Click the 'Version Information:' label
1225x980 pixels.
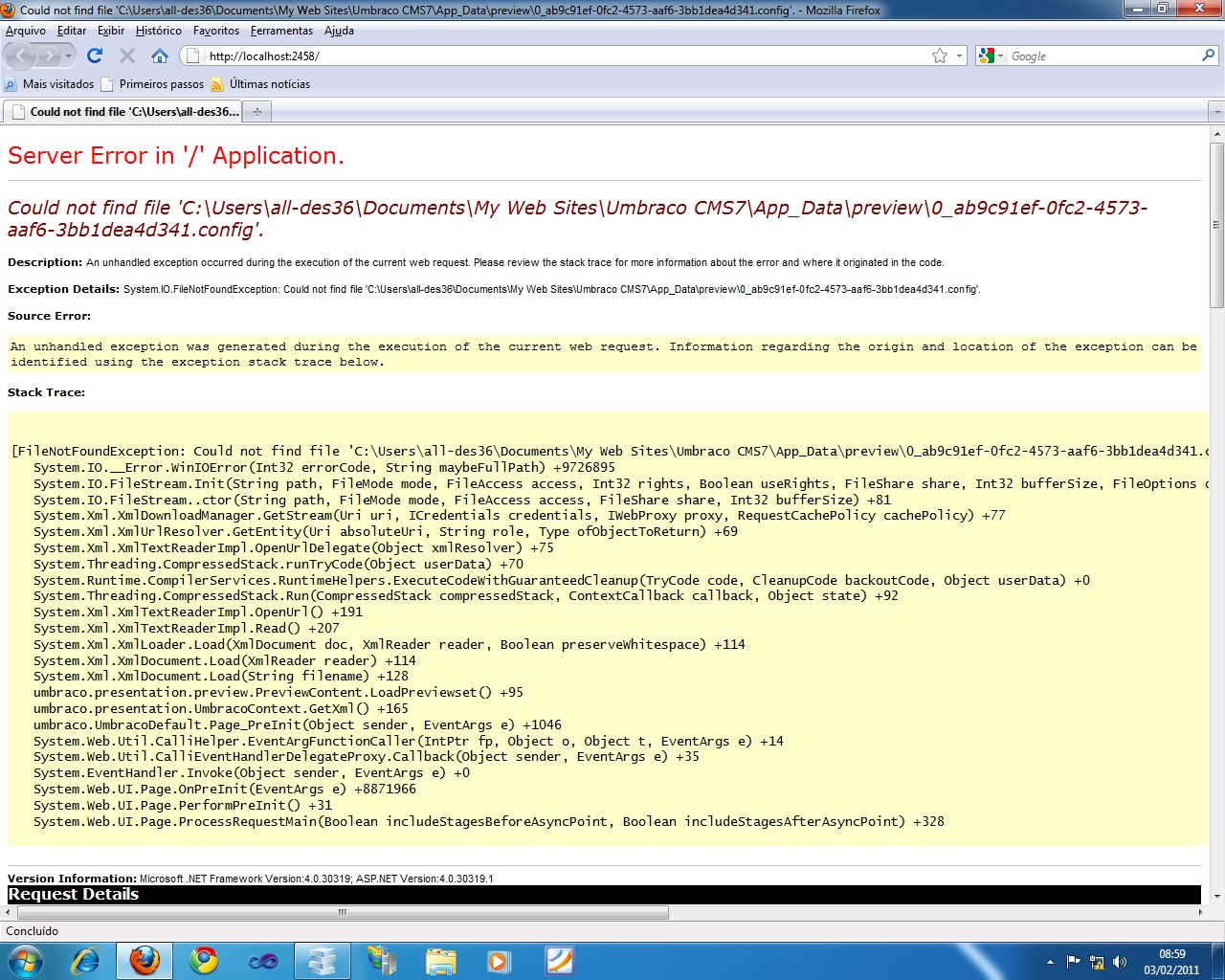(x=72, y=879)
